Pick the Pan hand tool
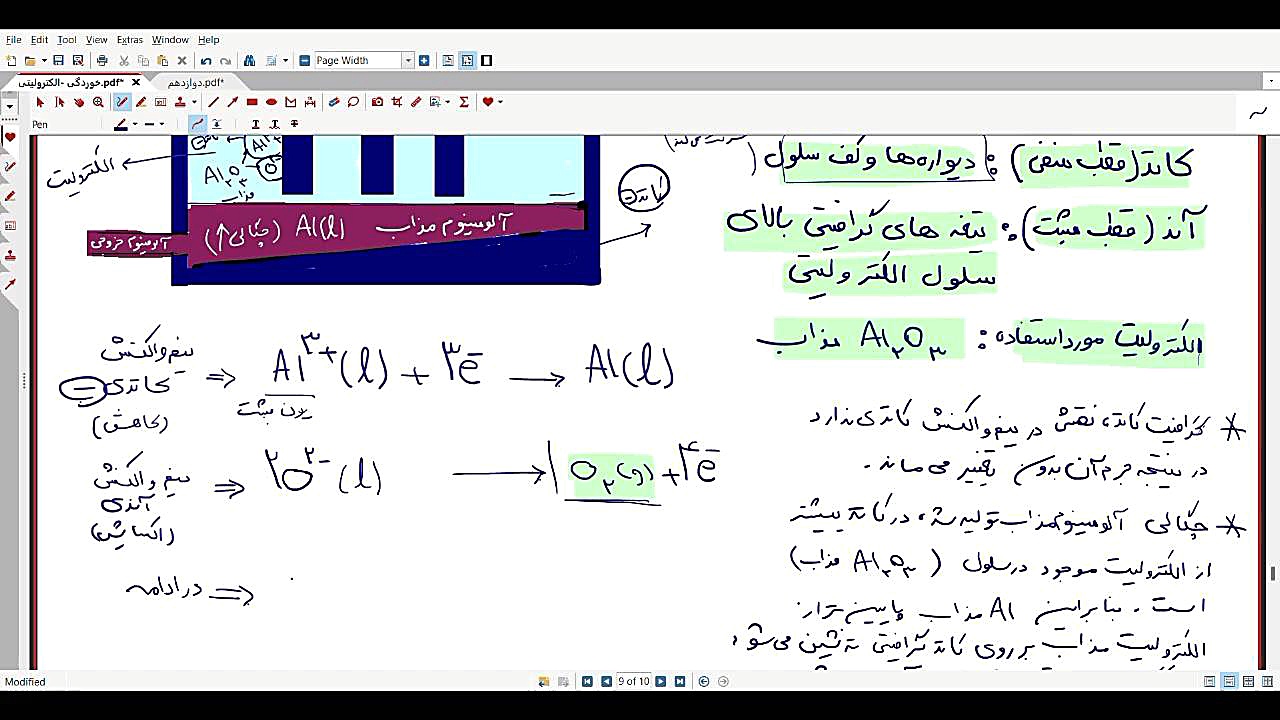 click(79, 102)
